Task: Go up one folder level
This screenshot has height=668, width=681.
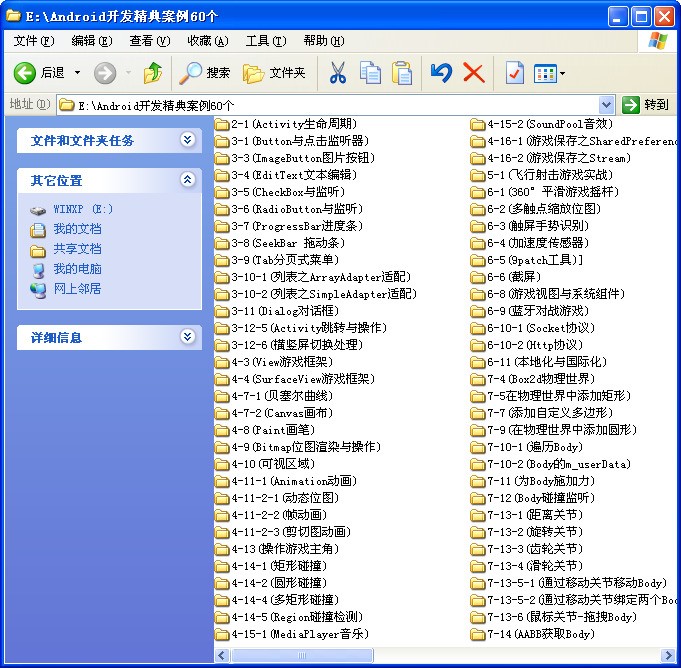Action: coord(152,73)
